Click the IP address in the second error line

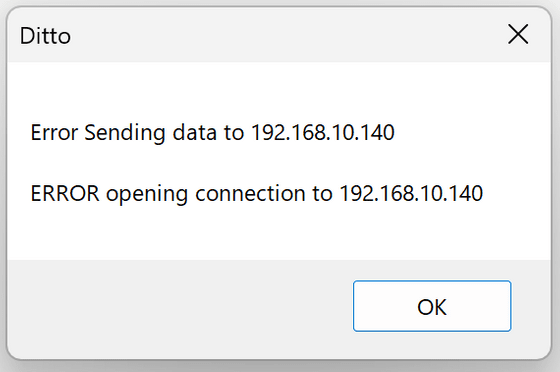tap(411, 193)
